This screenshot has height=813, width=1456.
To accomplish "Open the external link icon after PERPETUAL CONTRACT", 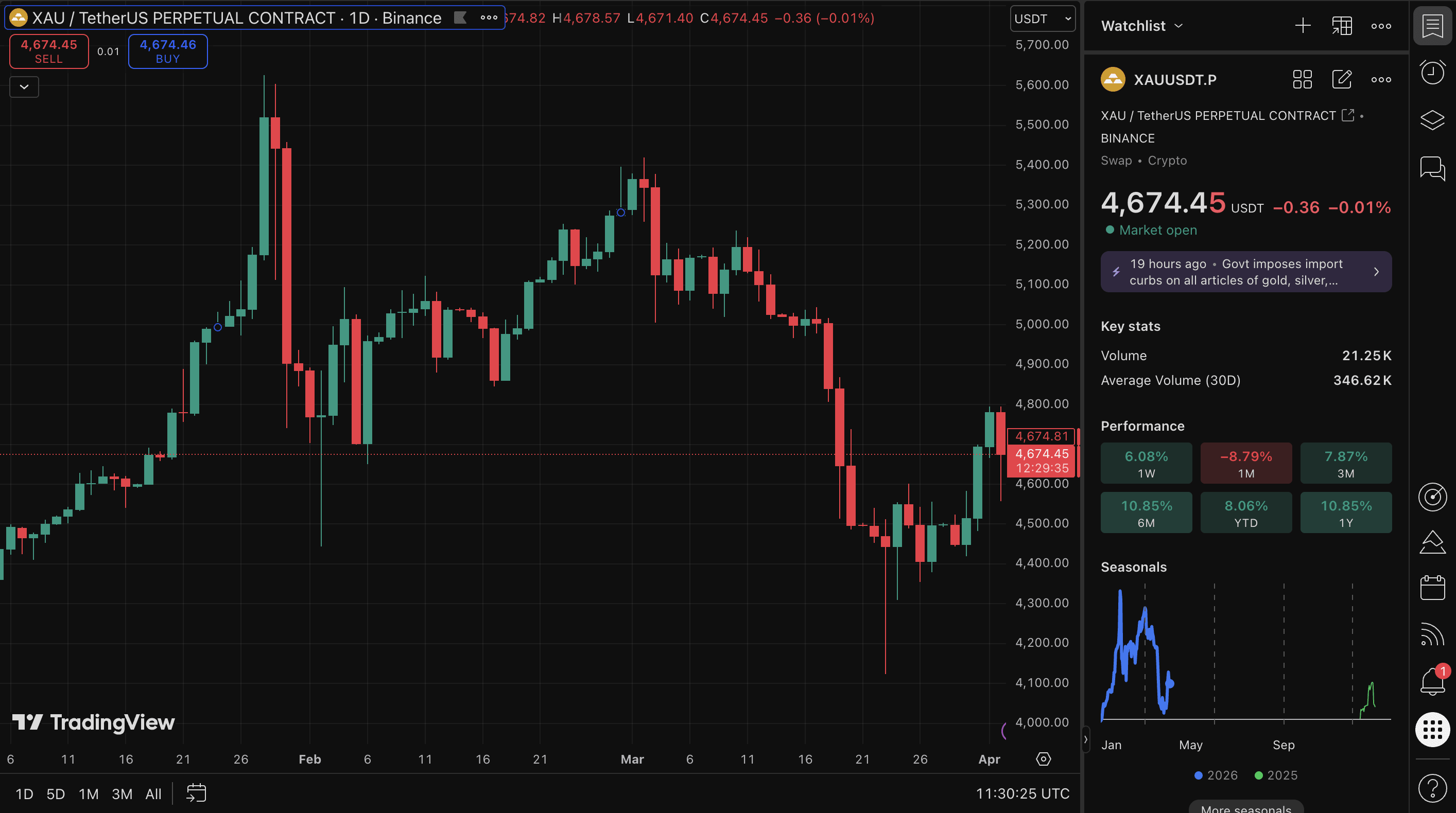I will [1348, 115].
